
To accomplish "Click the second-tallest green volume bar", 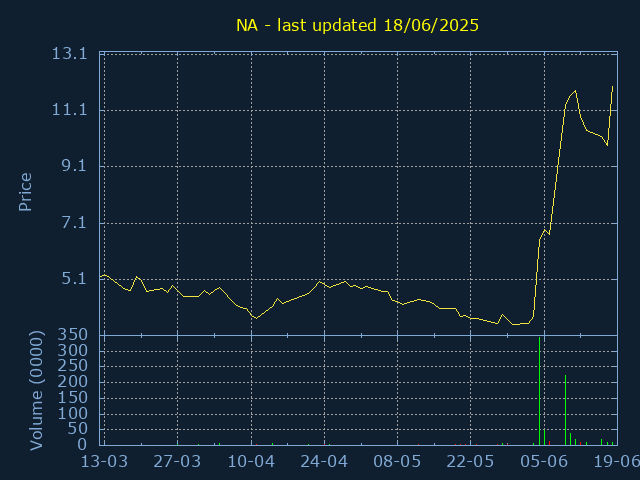I will (x=565, y=410).
